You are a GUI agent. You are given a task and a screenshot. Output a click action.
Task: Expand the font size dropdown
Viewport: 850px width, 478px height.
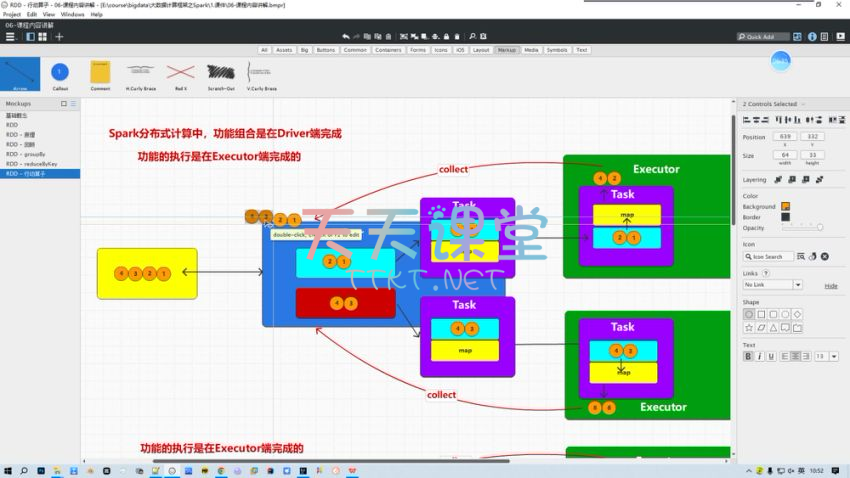[x=834, y=356]
